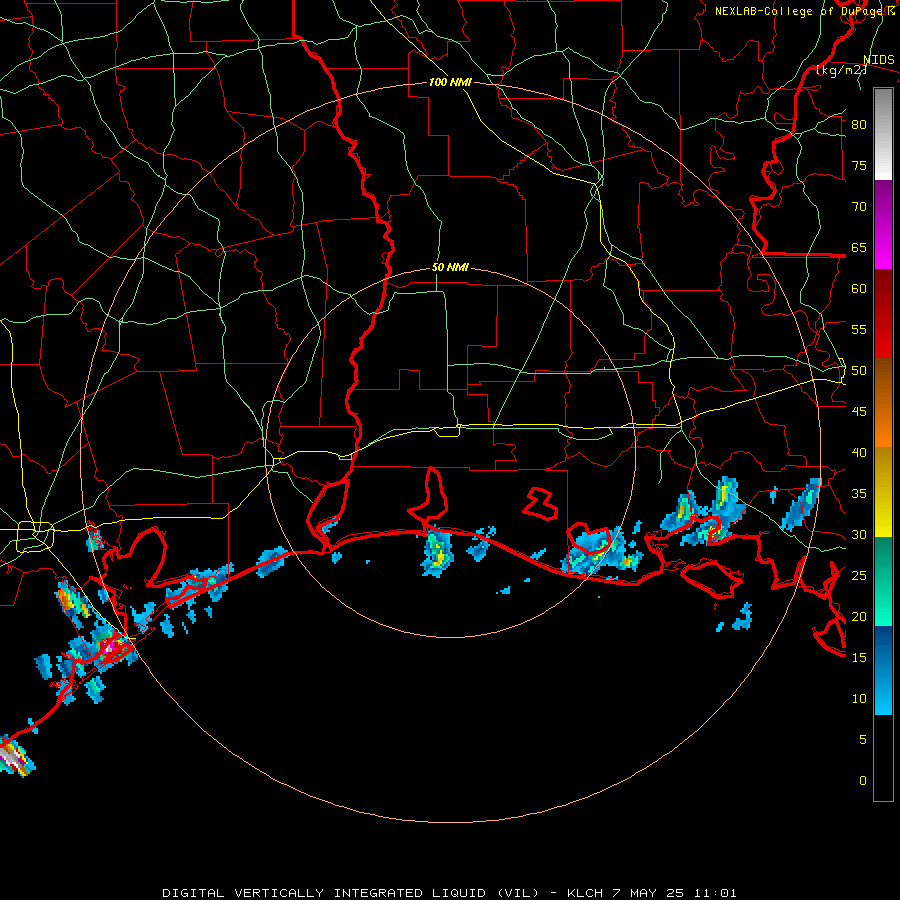The height and width of the screenshot is (900, 900).
Task: Click the 10 value on the VIL scale
Action: tap(859, 699)
